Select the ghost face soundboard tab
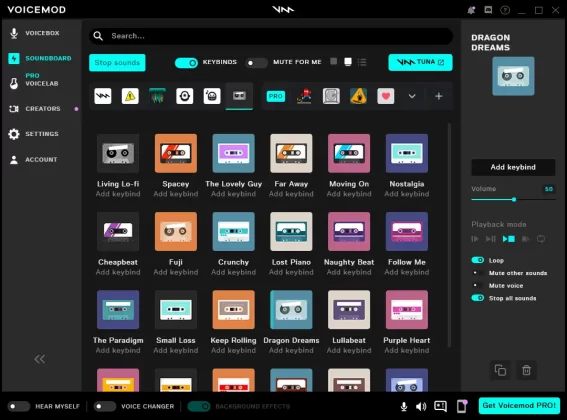The height and width of the screenshot is (420, 567). (x=212, y=96)
